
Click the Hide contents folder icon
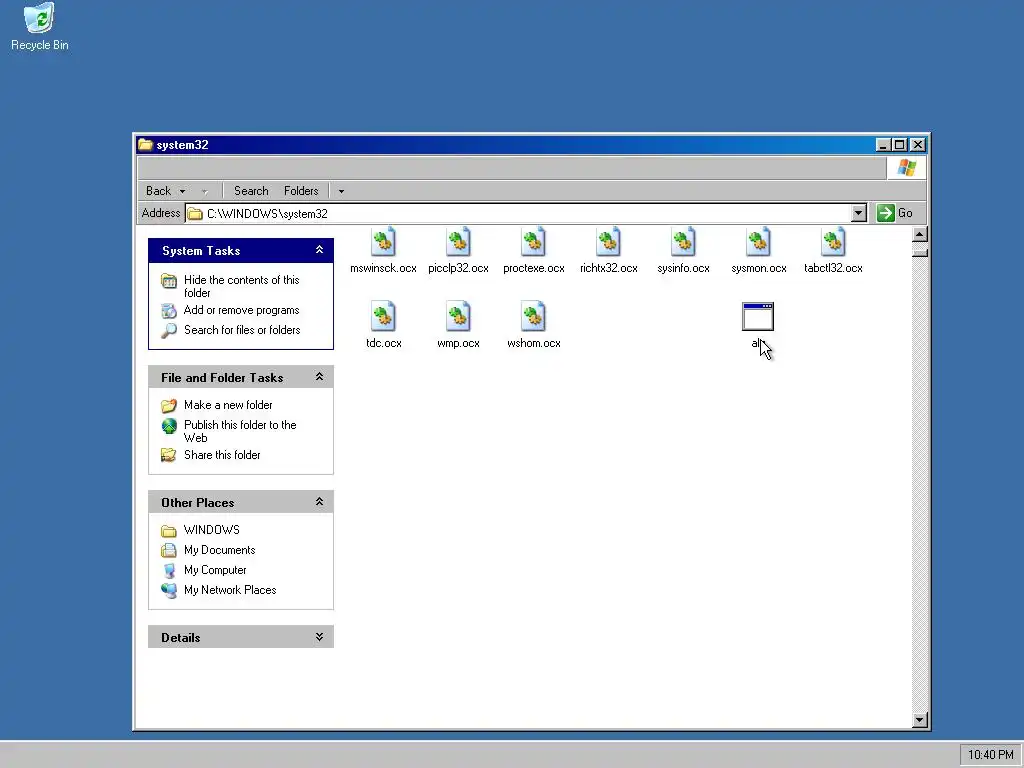pyautogui.click(x=169, y=281)
